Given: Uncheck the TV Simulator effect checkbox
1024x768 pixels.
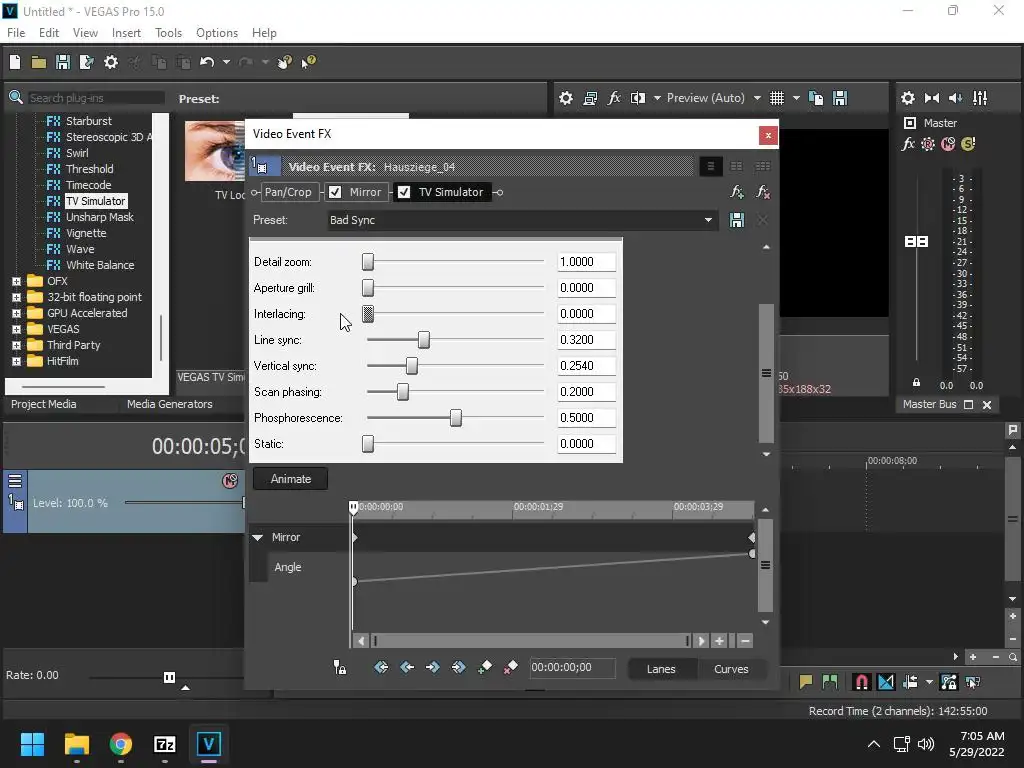Looking at the screenshot, I should [404, 192].
